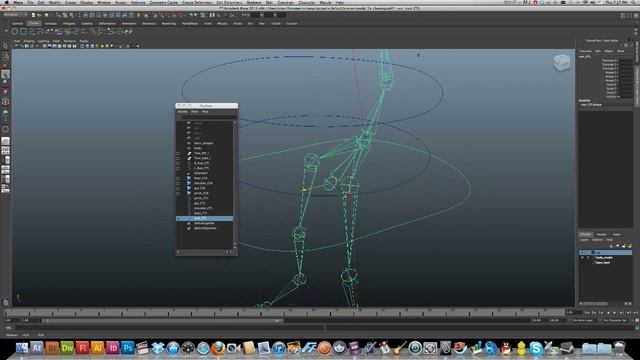Open Adobe Bridge from Dock
The image size is (640, 360).
[x=52, y=348]
